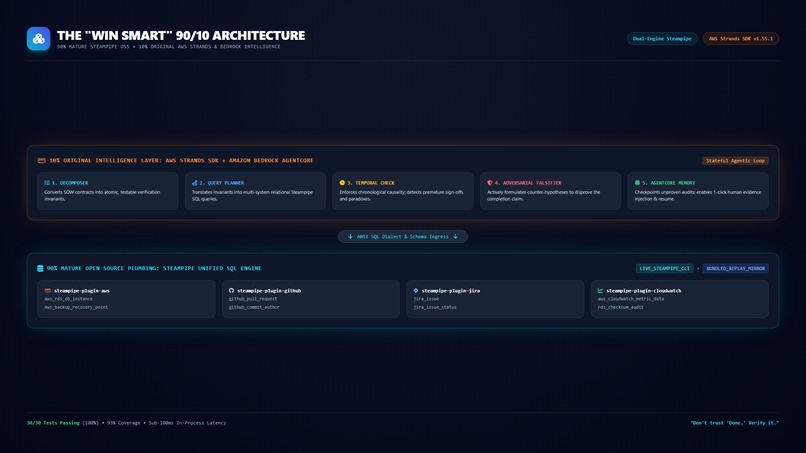
Task: Click the down arrow right of Schema Ingress
Action: point(455,237)
